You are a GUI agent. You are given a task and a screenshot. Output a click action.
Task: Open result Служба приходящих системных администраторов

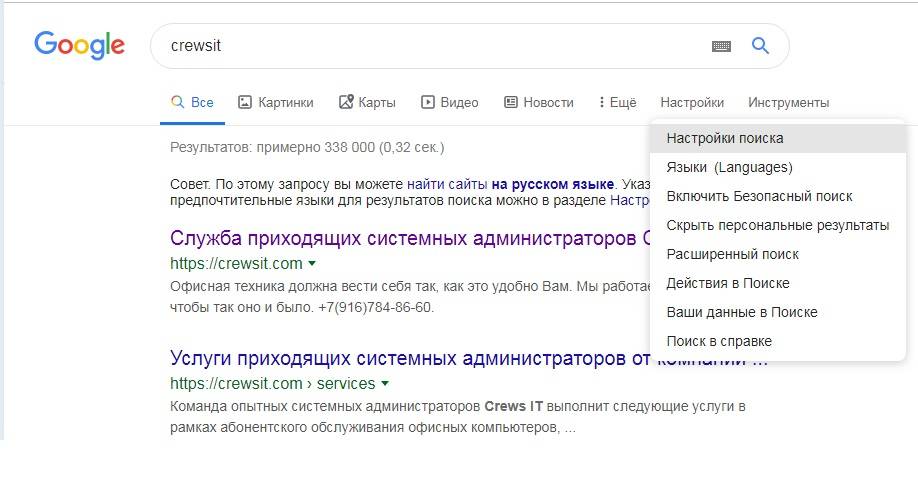click(409, 239)
